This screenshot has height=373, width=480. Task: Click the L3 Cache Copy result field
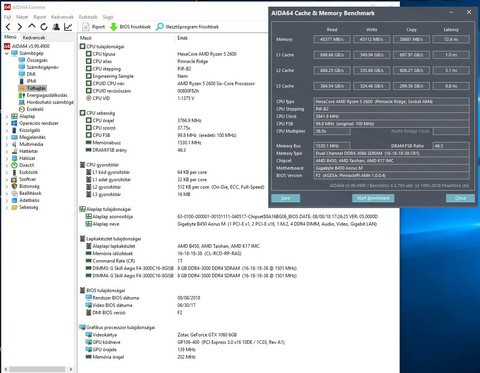coord(411,86)
